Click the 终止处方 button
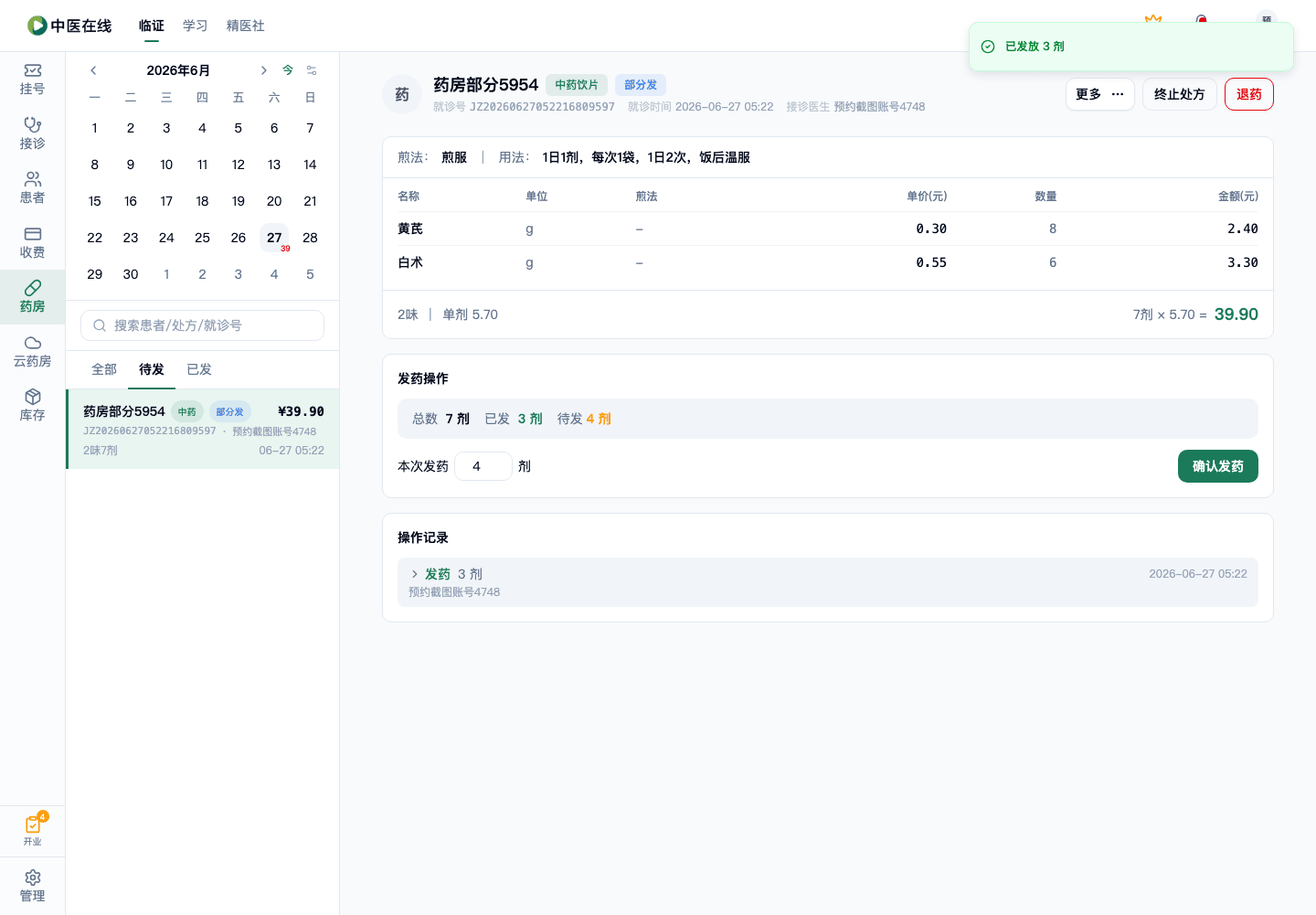 (x=1180, y=94)
